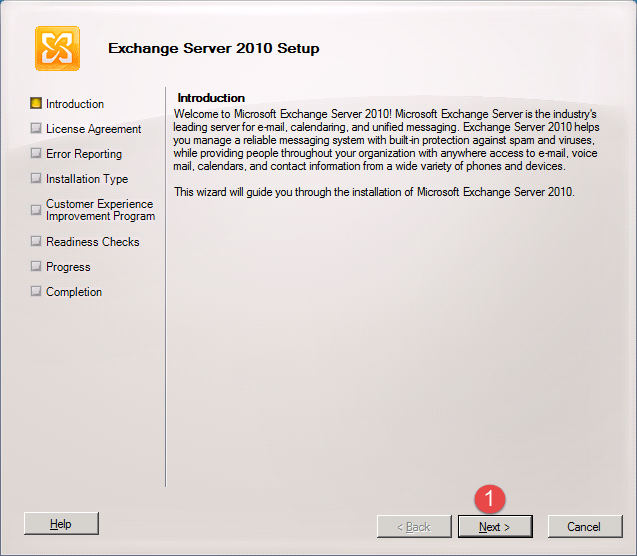Click the Readiness Checks step indicator square
Screen dimensions: 637x556
pos(36,241)
